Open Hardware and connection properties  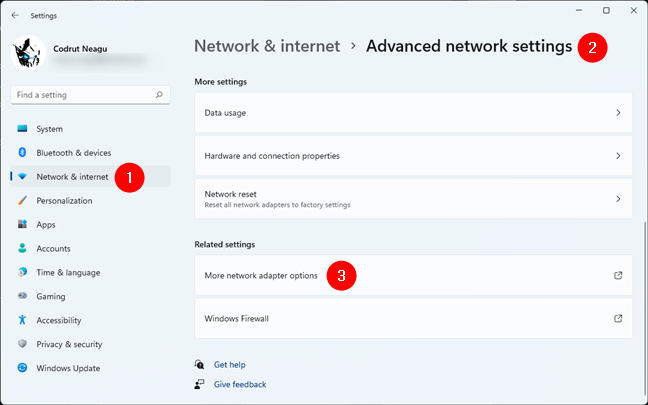click(x=413, y=156)
